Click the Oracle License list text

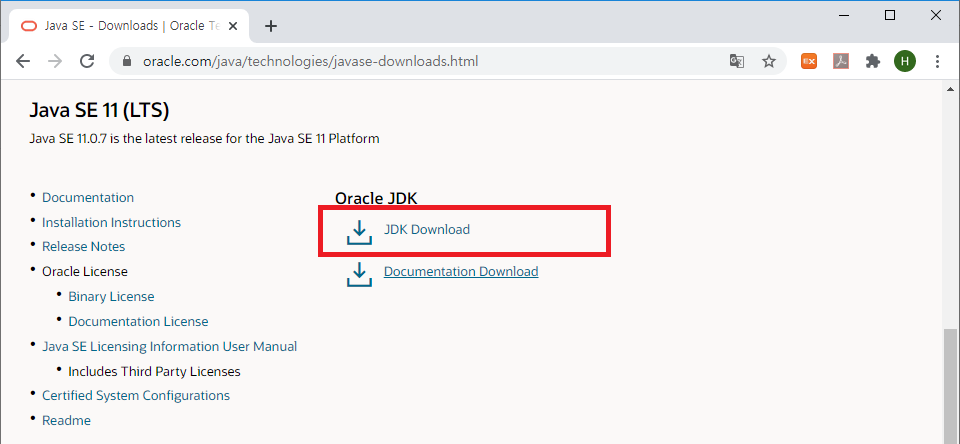click(84, 271)
